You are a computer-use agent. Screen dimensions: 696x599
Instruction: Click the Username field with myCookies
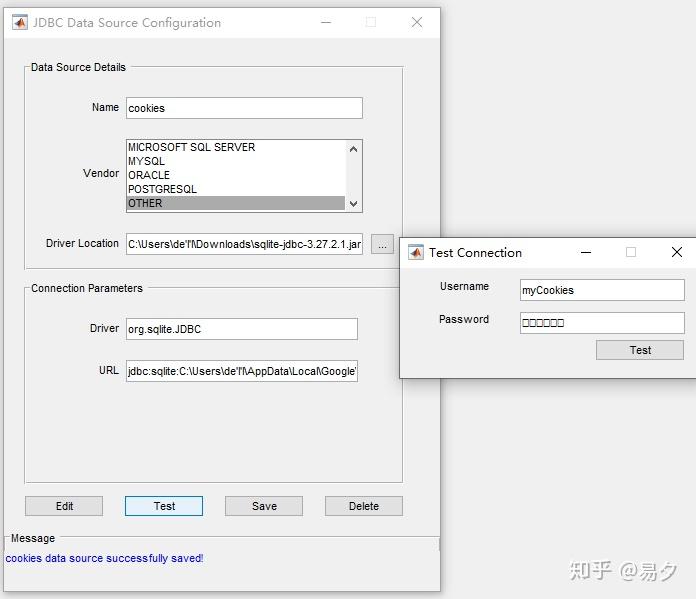(x=602, y=290)
